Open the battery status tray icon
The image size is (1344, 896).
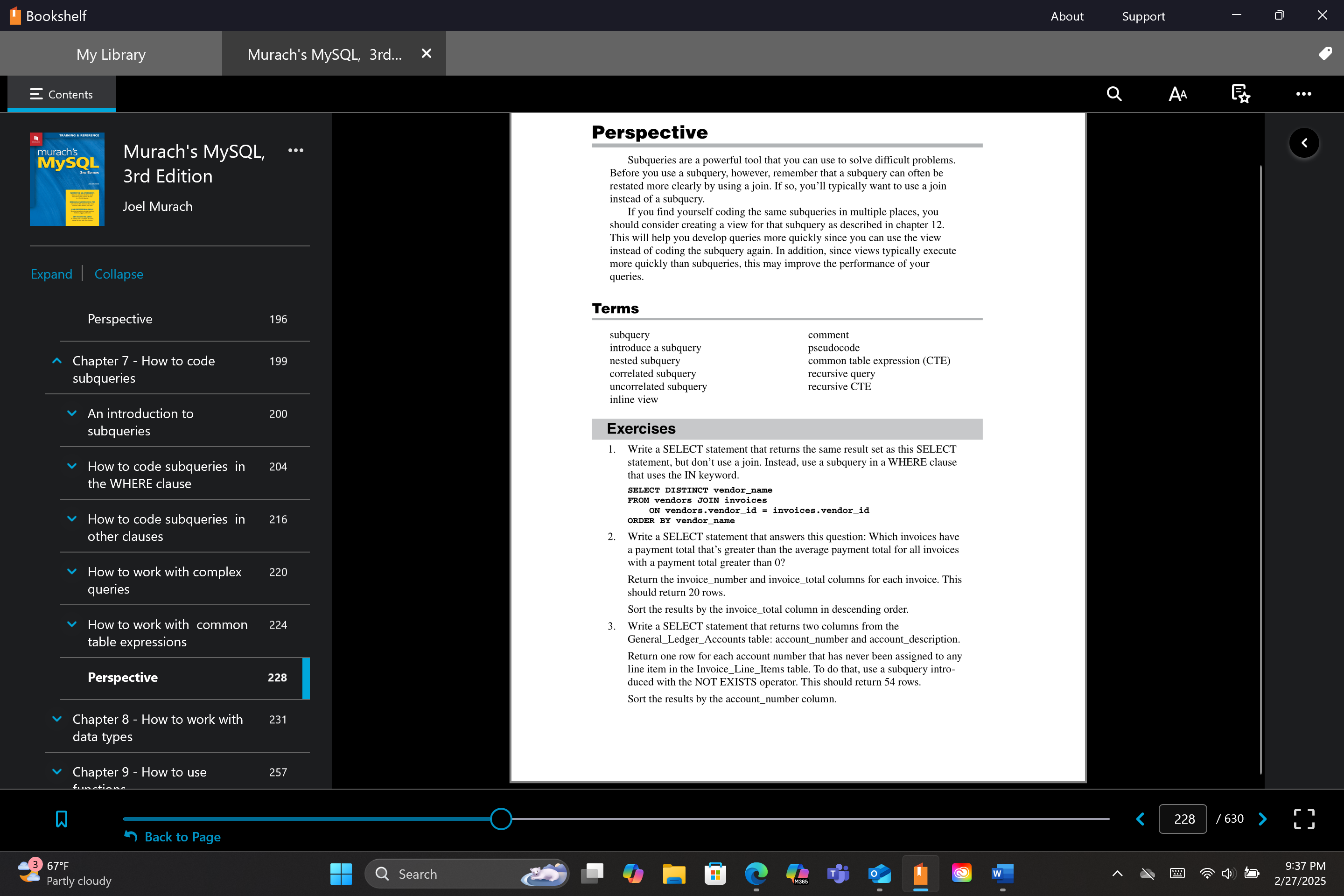[x=1252, y=873]
